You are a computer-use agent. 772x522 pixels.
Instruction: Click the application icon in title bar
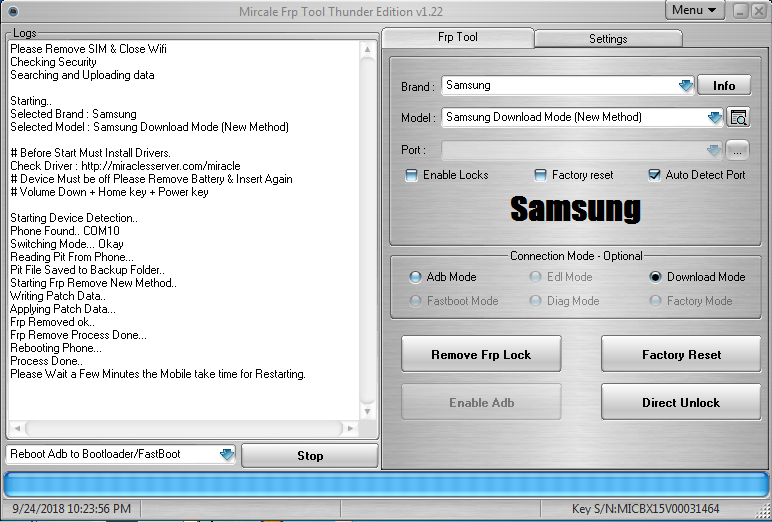point(13,11)
